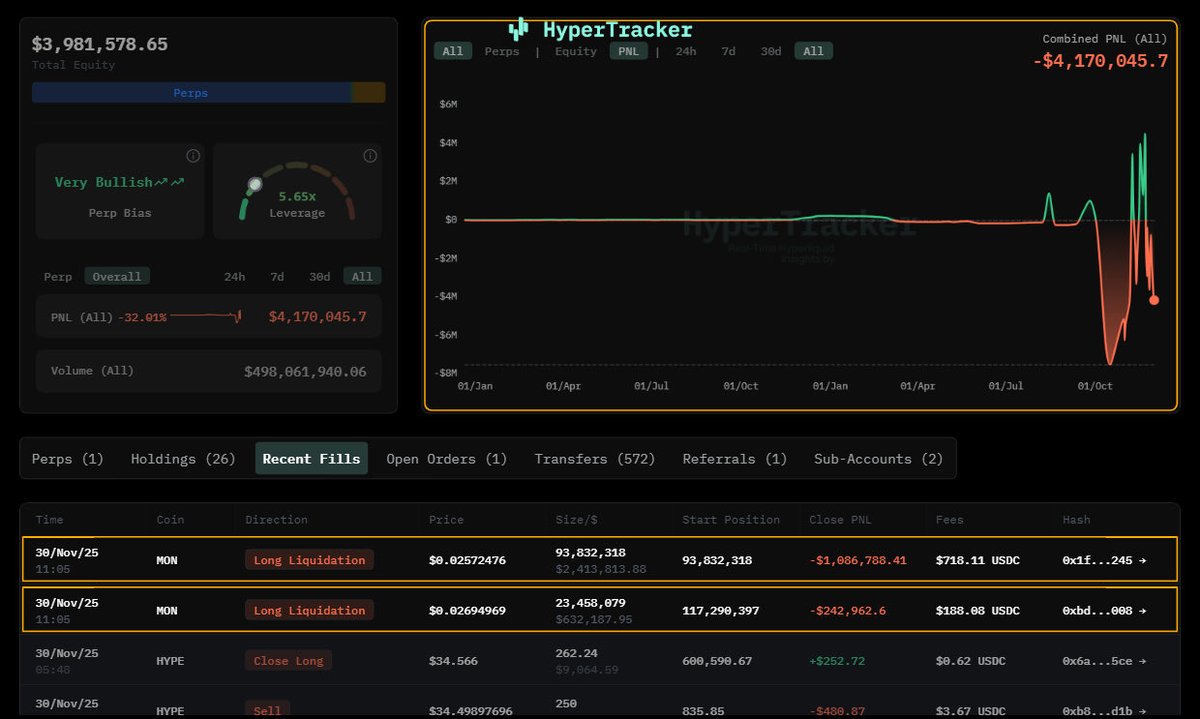The height and width of the screenshot is (719, 1200).
Task: Click the Long Liquidation badge for MON
Action: [x=308, y=560]
